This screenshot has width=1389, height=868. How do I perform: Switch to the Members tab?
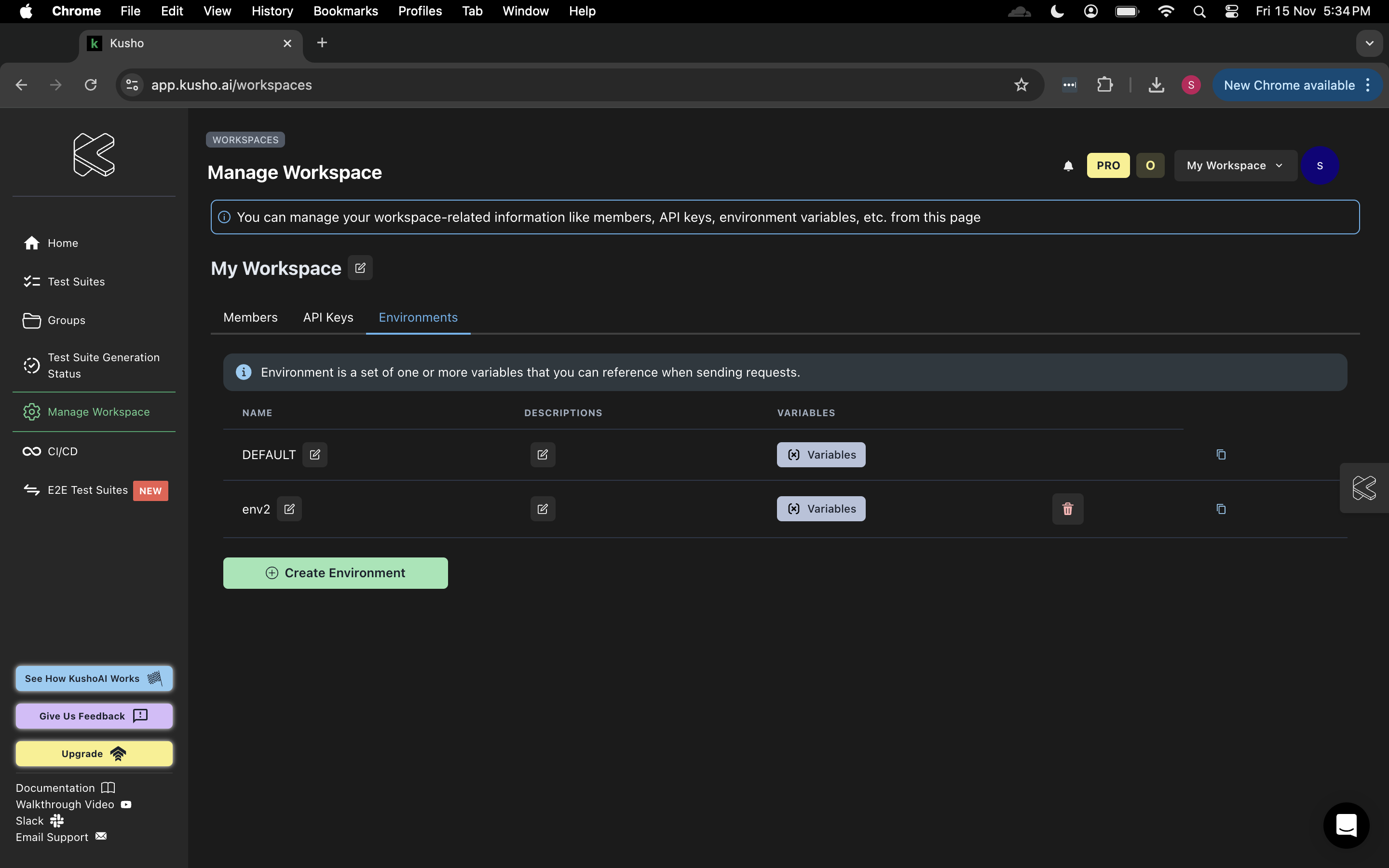tap(251, 317)
